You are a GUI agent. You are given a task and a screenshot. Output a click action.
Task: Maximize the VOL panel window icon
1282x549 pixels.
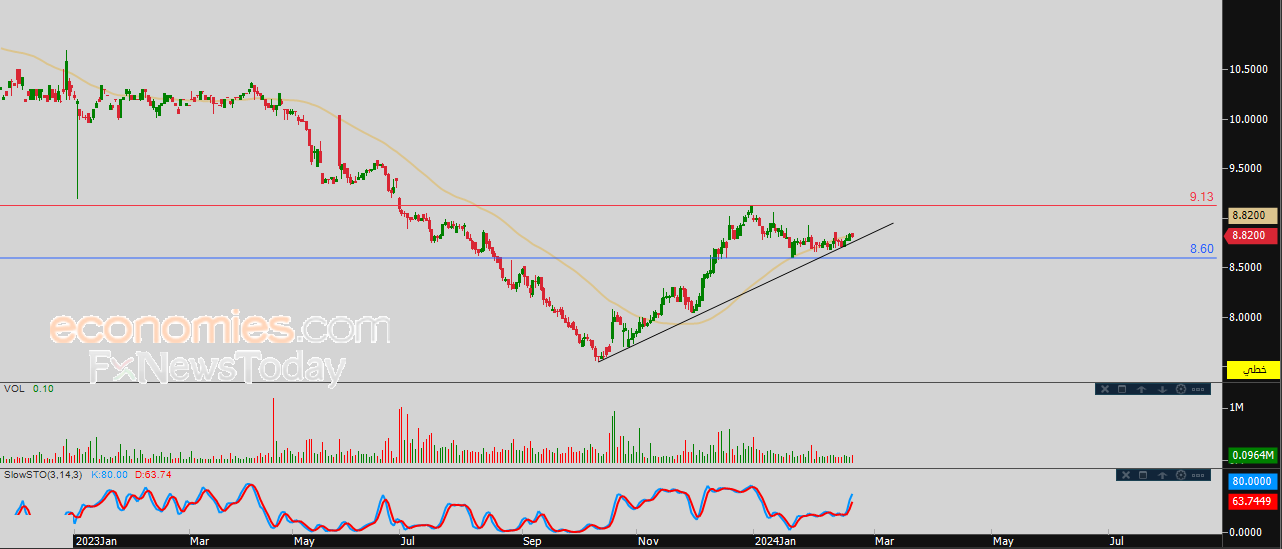[x=1122, y=389]
